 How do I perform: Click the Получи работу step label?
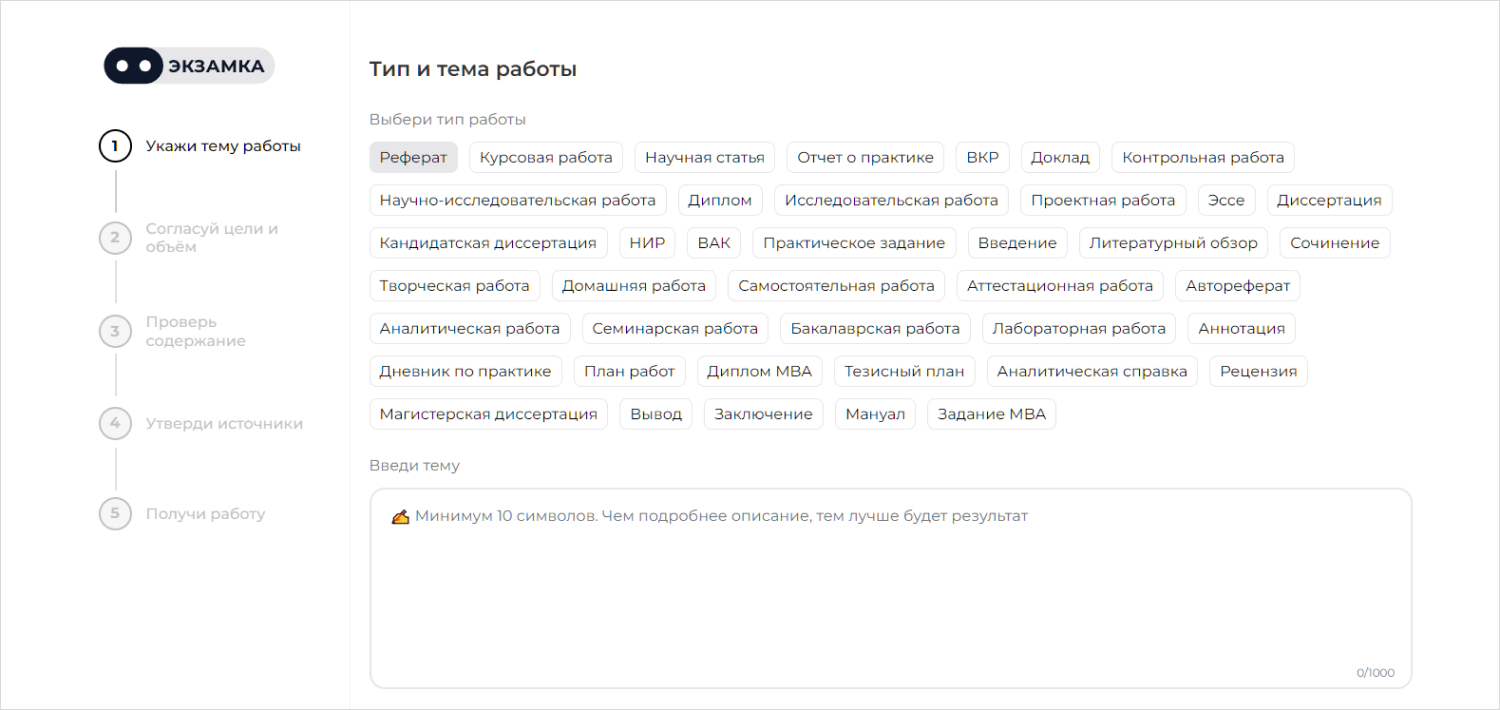coord(205,514)
